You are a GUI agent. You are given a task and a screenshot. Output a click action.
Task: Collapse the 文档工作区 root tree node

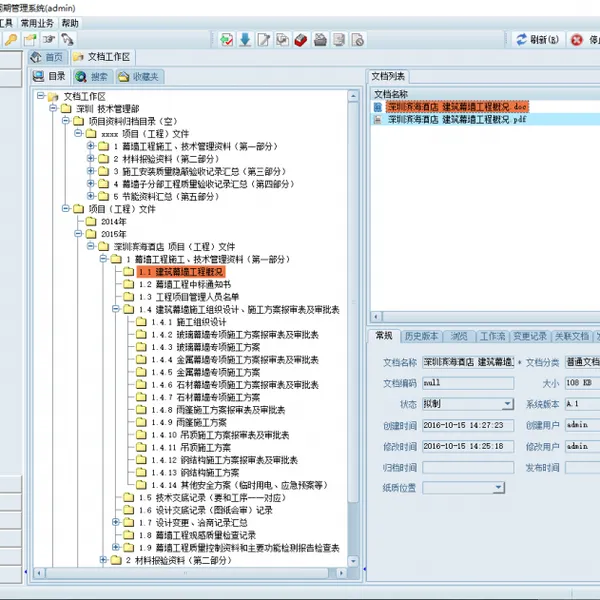point(41,96)
